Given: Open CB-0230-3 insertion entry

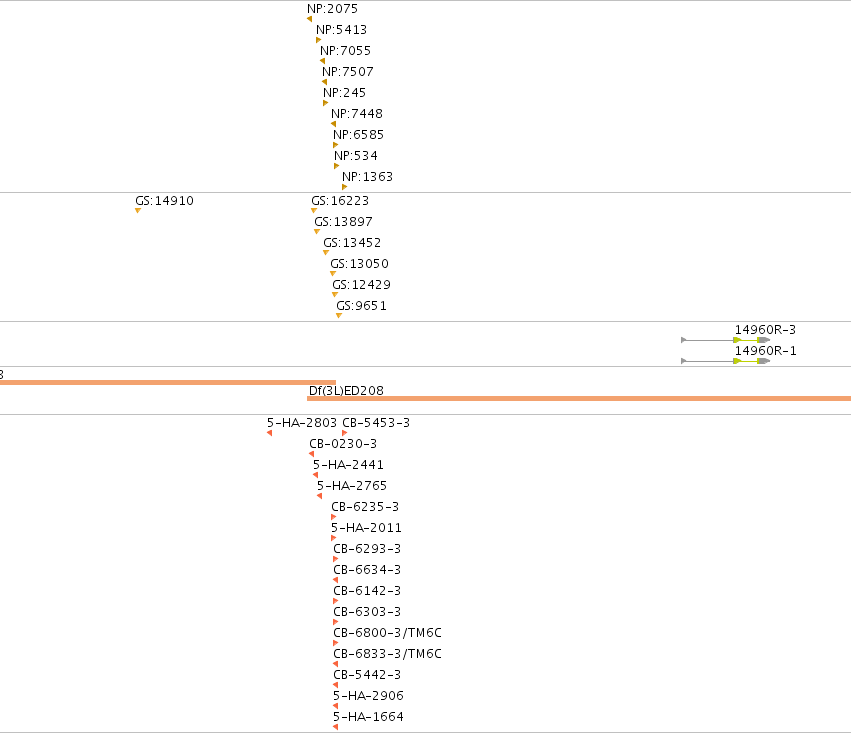Looking at the screenshot, I should pyautogui.click(x=343, y=444).
